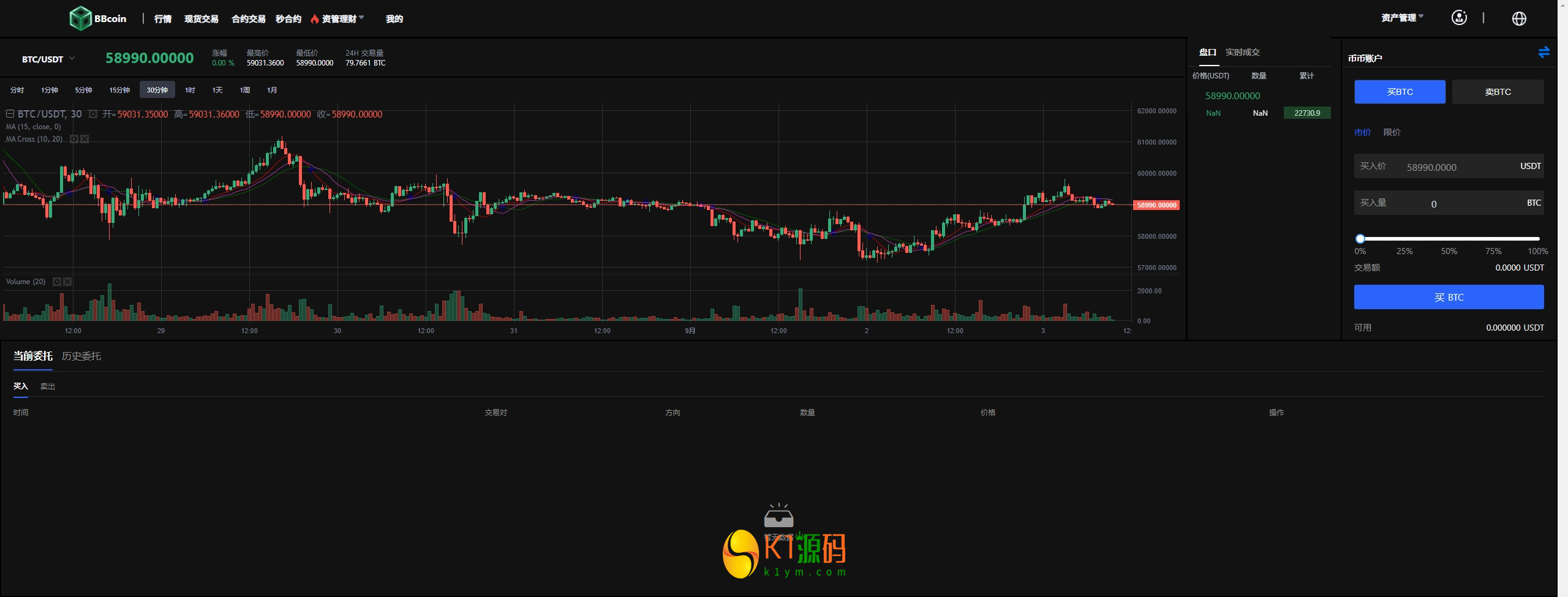Select the 1天 chart interval
Image resolution: width=1568 pixels, height=597 pixels.
[217, 90]
